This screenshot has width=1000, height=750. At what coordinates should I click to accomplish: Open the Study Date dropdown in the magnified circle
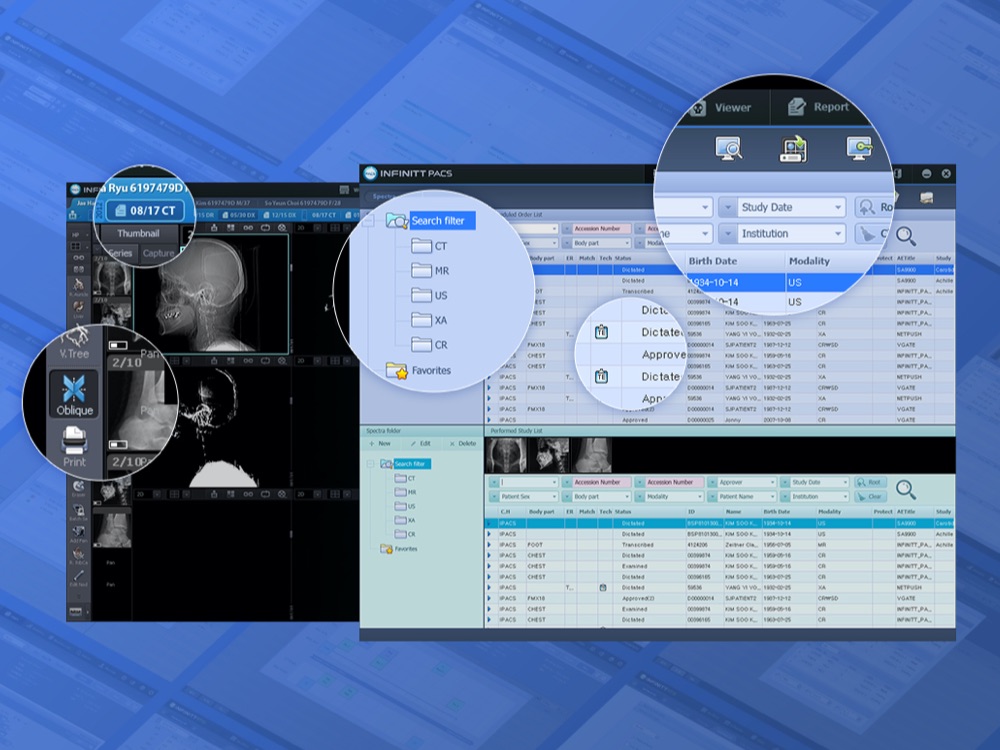pyautogui.click(x=792, y=208)
